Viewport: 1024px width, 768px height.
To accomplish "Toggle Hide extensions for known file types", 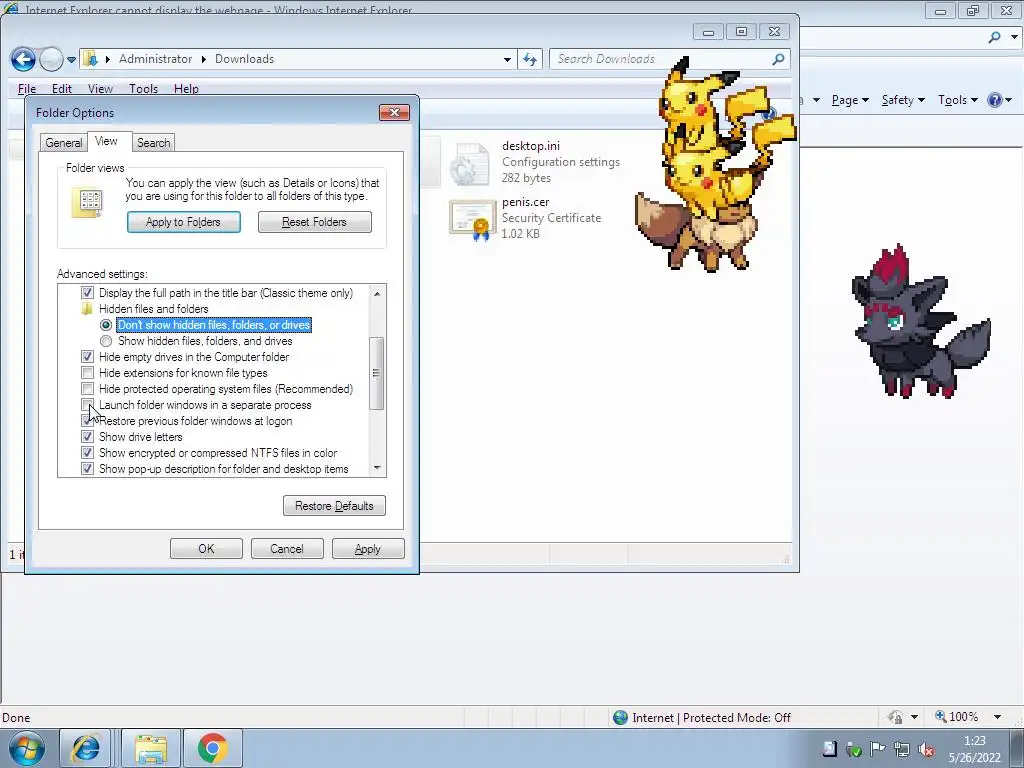I will pyautogui.click(x=87, y=373).
